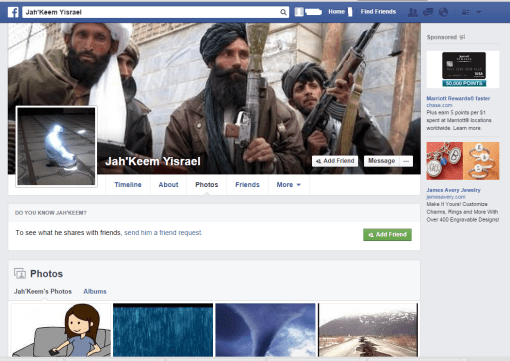This screenshot has width=510, height=361.
Task: Click chase.com ad link
Action: point(439,105)
